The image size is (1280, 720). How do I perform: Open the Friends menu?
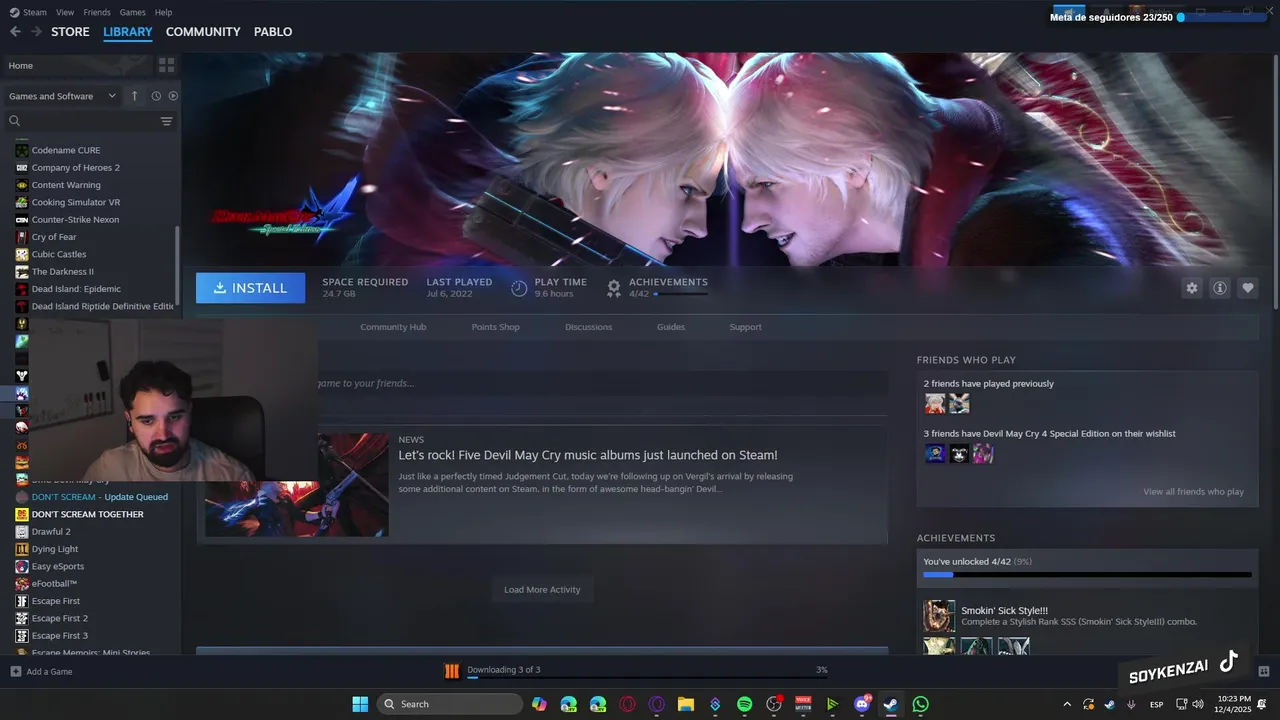tap(97, 12)
